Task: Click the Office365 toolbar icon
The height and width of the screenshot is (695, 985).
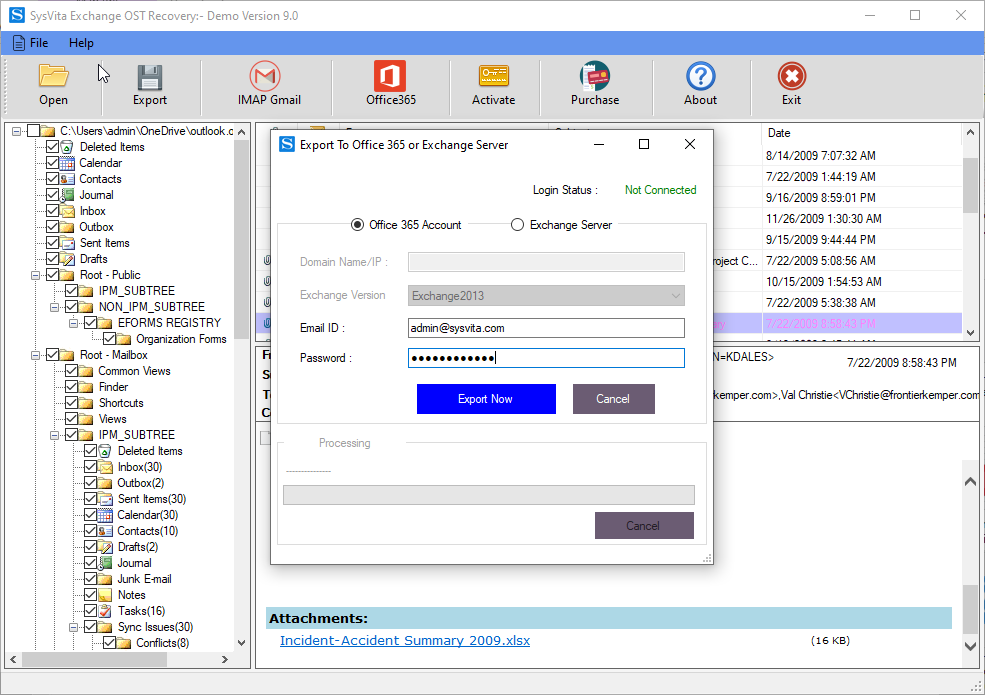Action: pyautogui.click(x=390, y=76)
